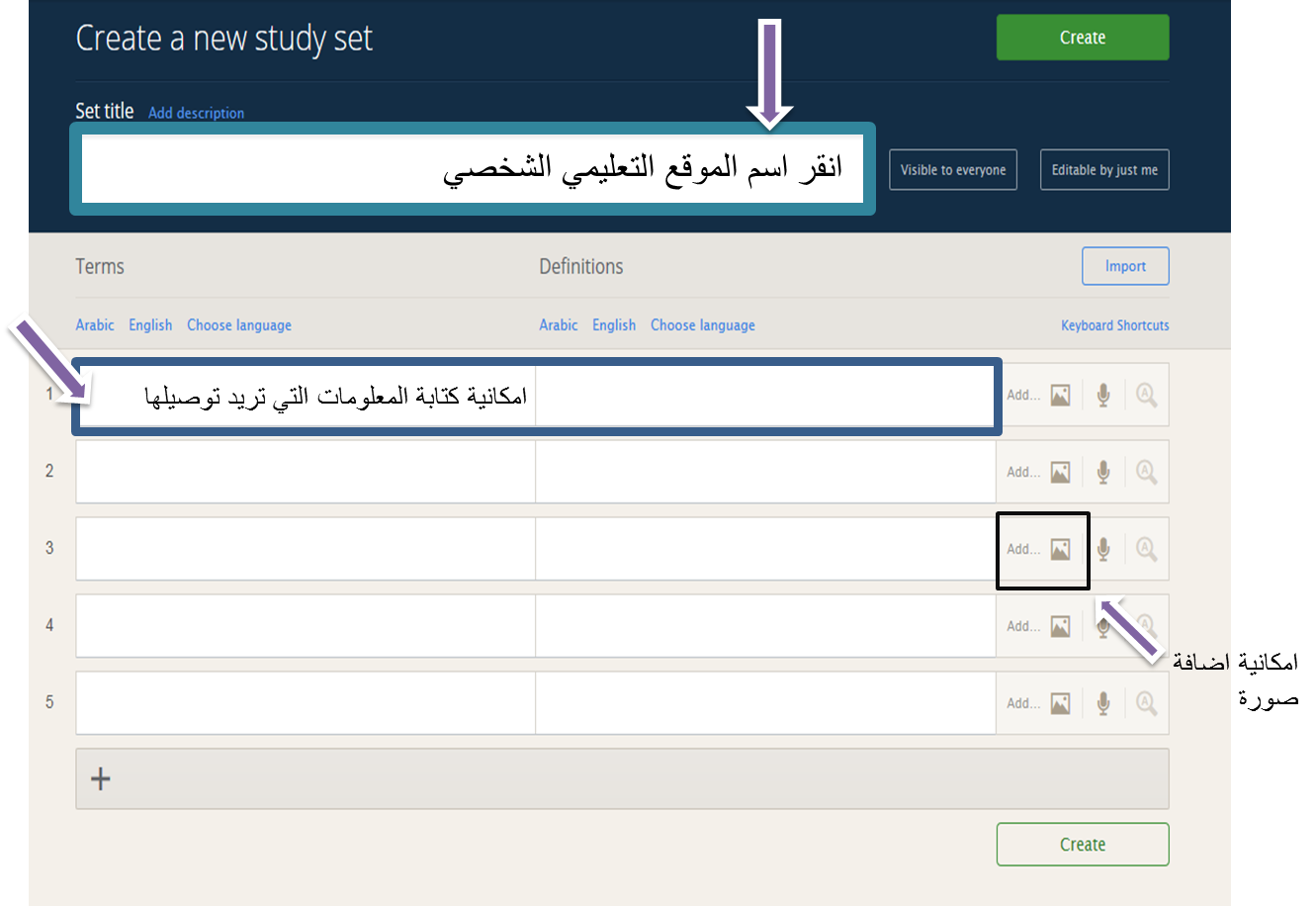This screenshot has width=1316, height=906.
Task: Open the Visible to everyone dropdown
Action: (952, 169)
